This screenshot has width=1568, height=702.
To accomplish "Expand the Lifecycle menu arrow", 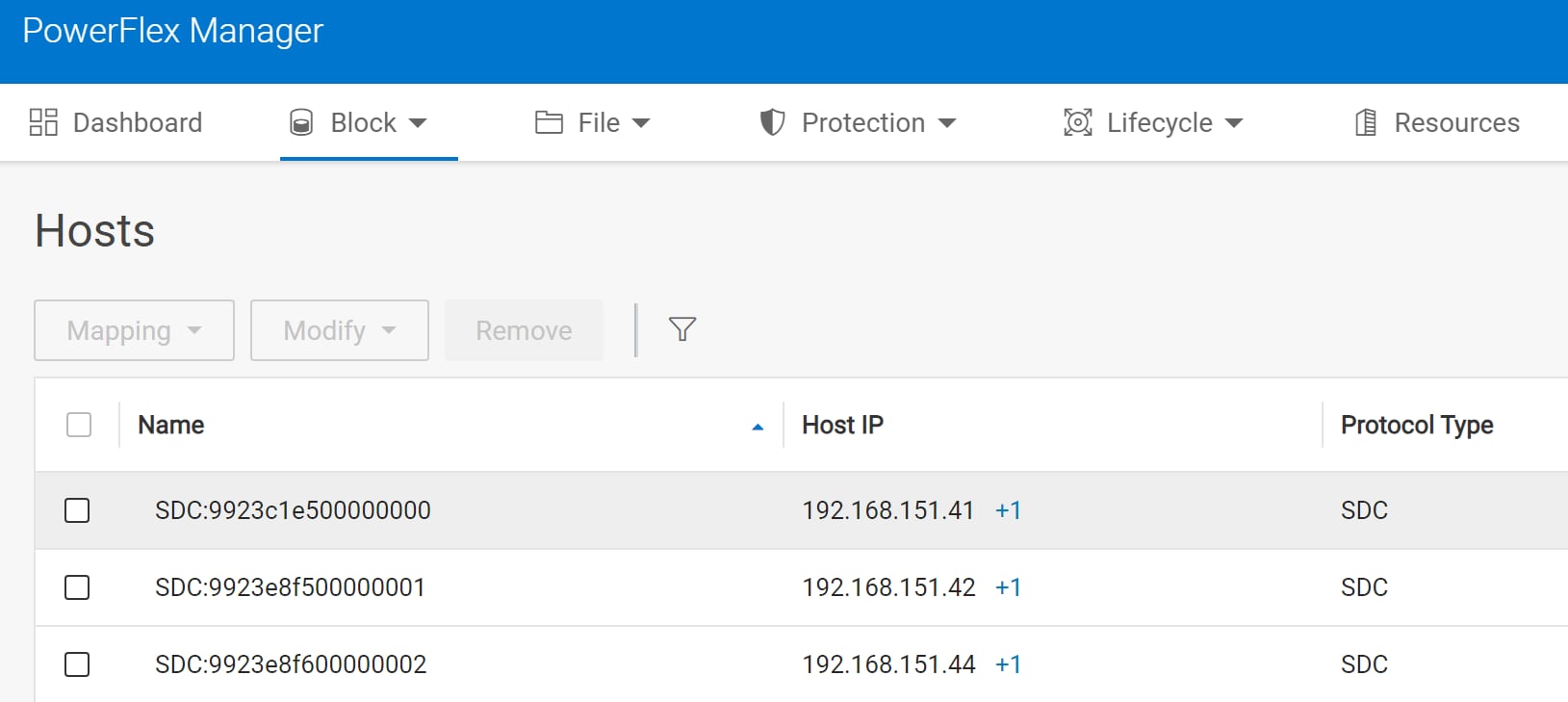I will (1234, 123).
